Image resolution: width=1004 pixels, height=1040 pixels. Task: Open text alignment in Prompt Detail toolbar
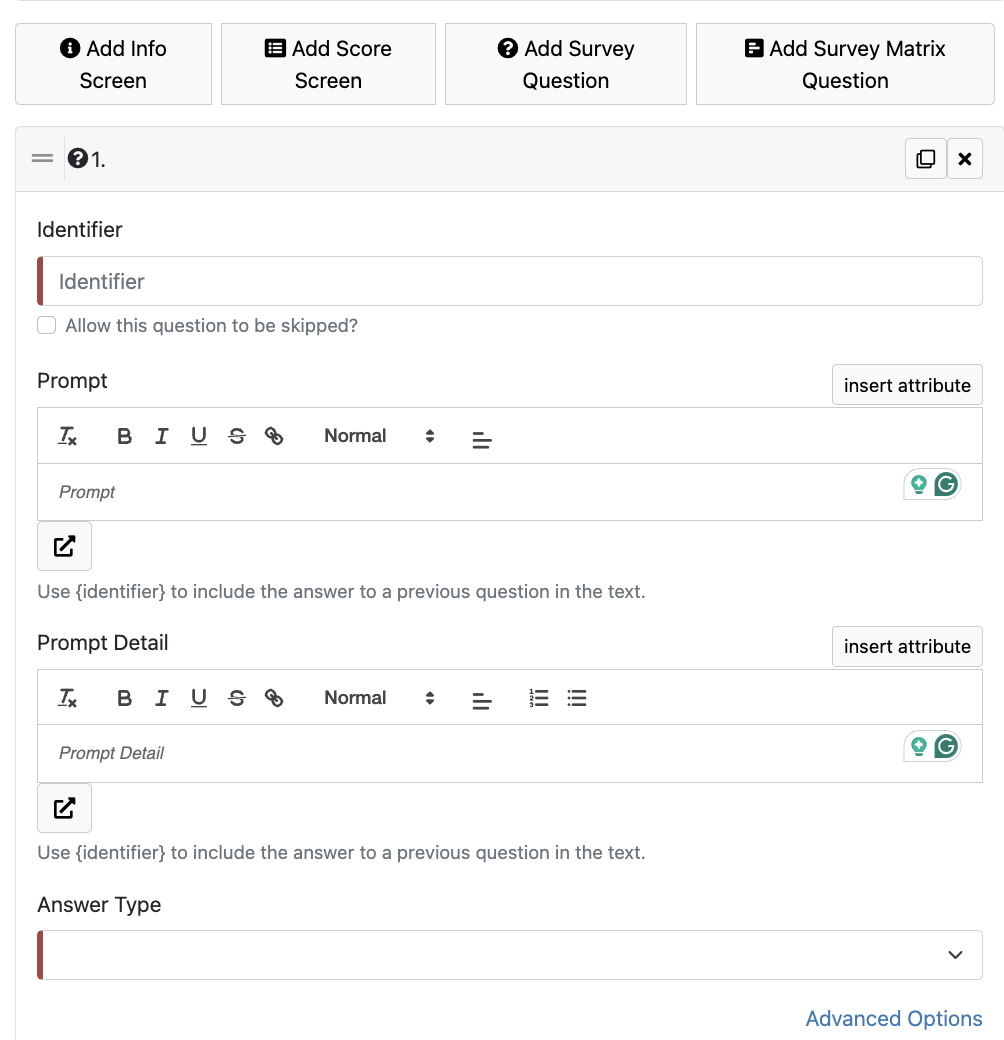click(x=482, y=700)
